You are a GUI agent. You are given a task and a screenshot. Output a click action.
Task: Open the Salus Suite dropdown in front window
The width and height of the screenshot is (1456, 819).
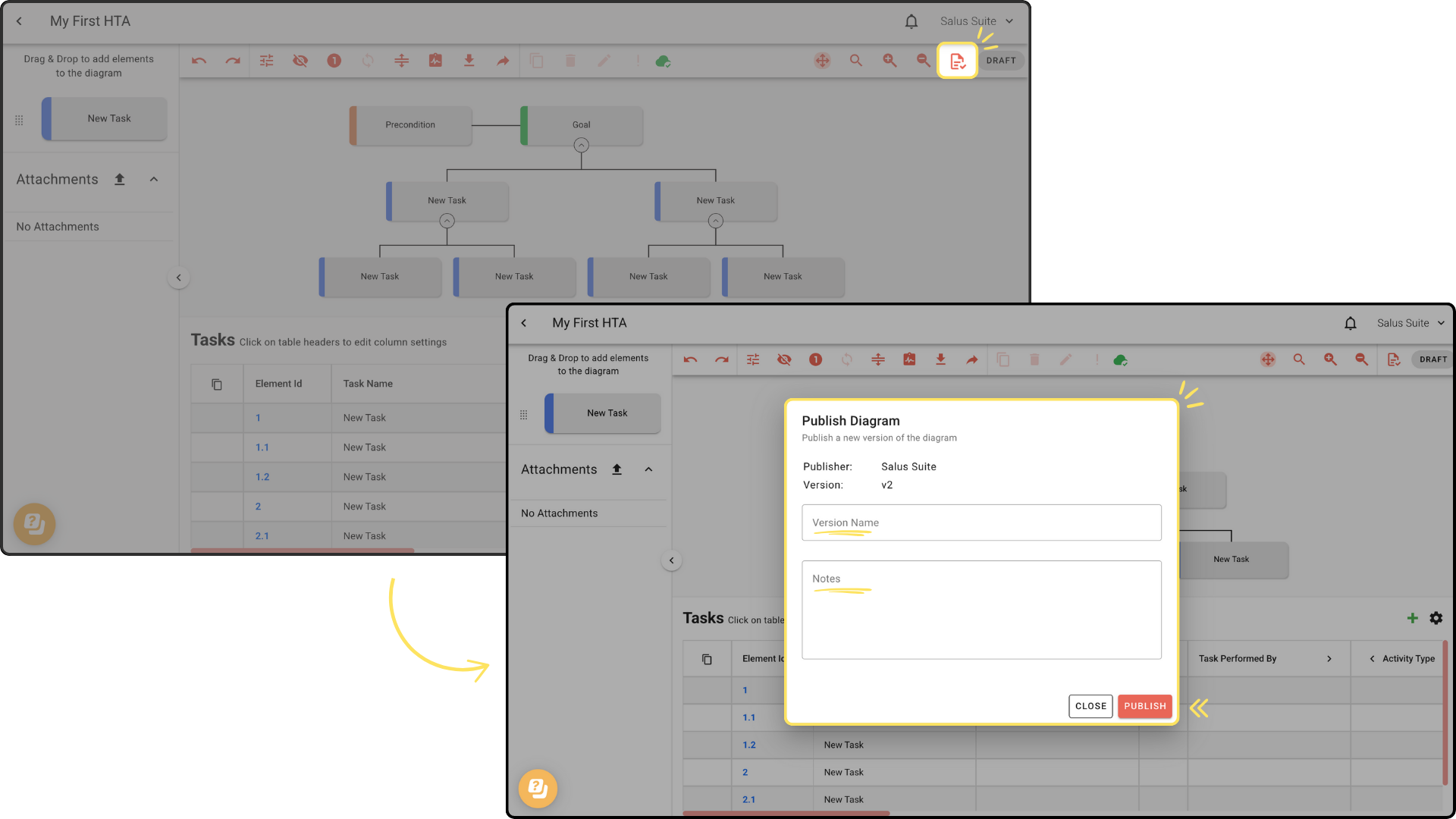point(1410,323)
